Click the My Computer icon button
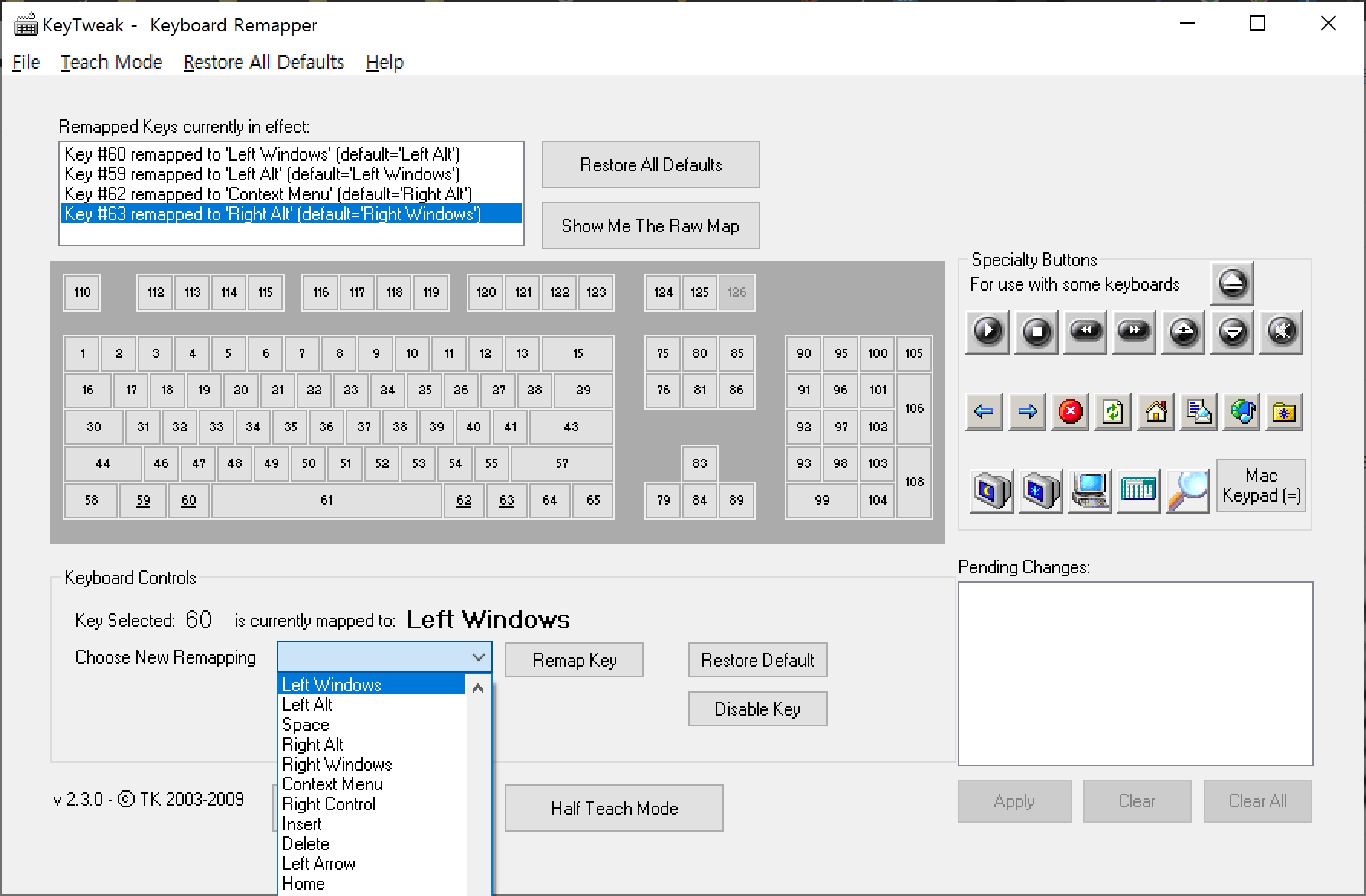 tap(1090, 490)
